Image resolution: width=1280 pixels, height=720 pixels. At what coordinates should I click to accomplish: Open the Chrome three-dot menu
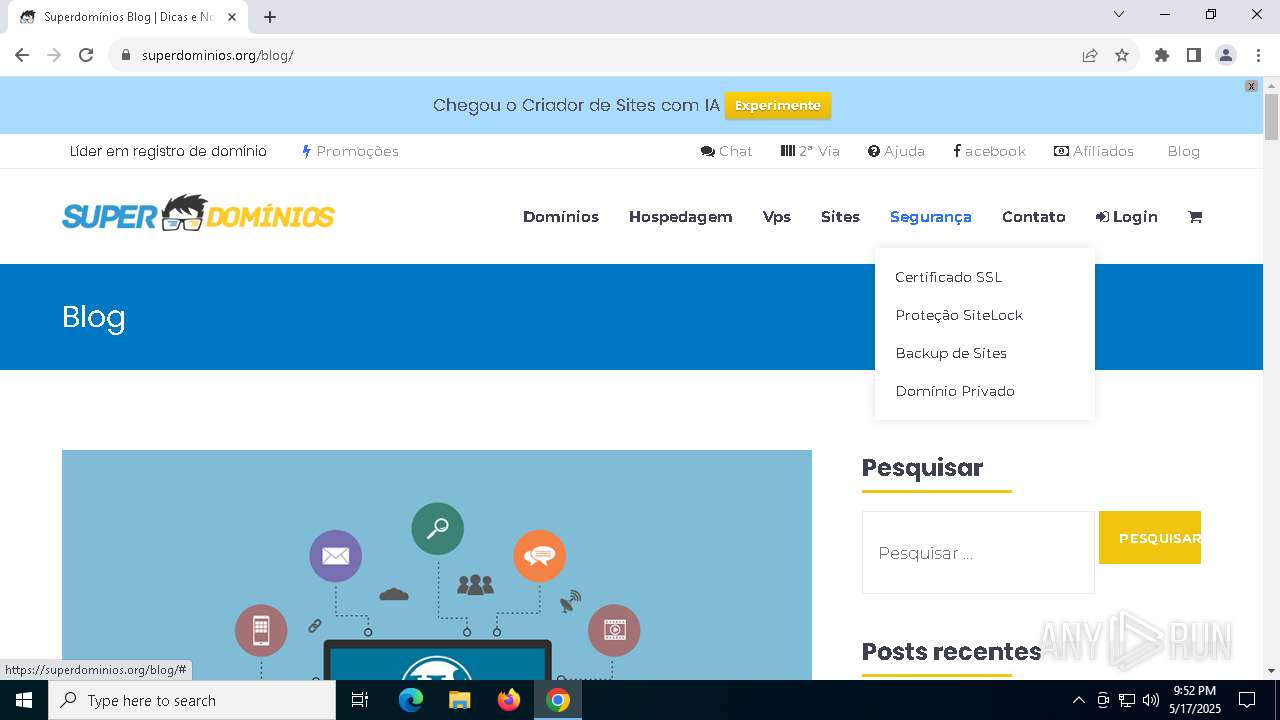click(1258, 55)
